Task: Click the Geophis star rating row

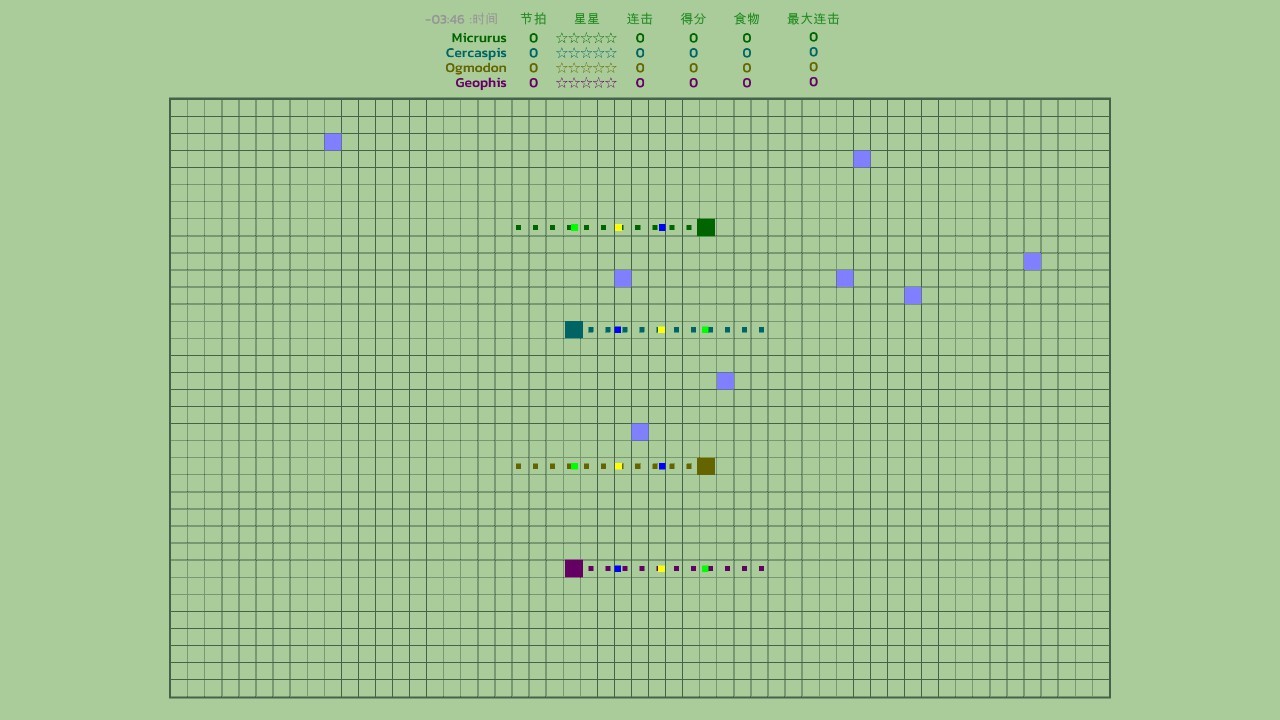Action: click(x=586, y=83)
